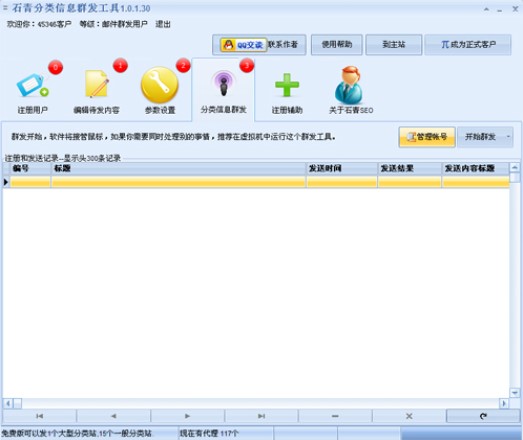The image size is (523, 440).
Task: Go to previous record navigator button
Action: point(113,416)
